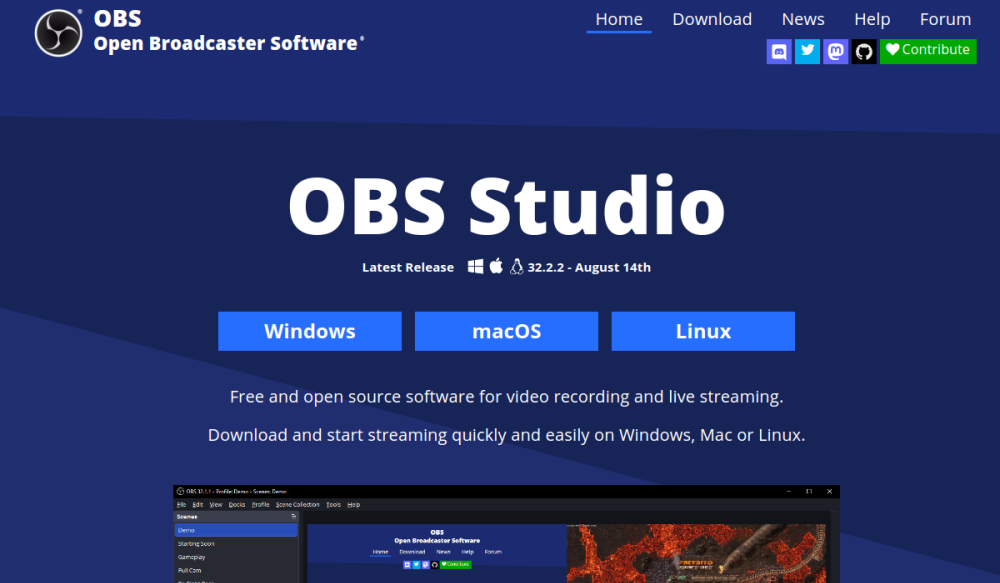Open the News nav item
The image size is (1000, 583).
pyautogui.click(x=803, y=19)
